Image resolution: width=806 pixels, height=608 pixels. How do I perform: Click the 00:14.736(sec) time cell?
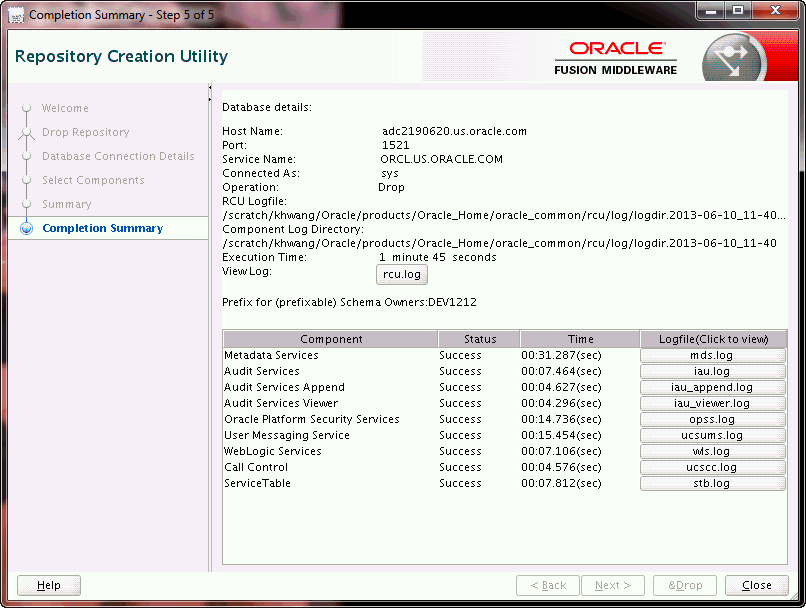pos(561,419)
